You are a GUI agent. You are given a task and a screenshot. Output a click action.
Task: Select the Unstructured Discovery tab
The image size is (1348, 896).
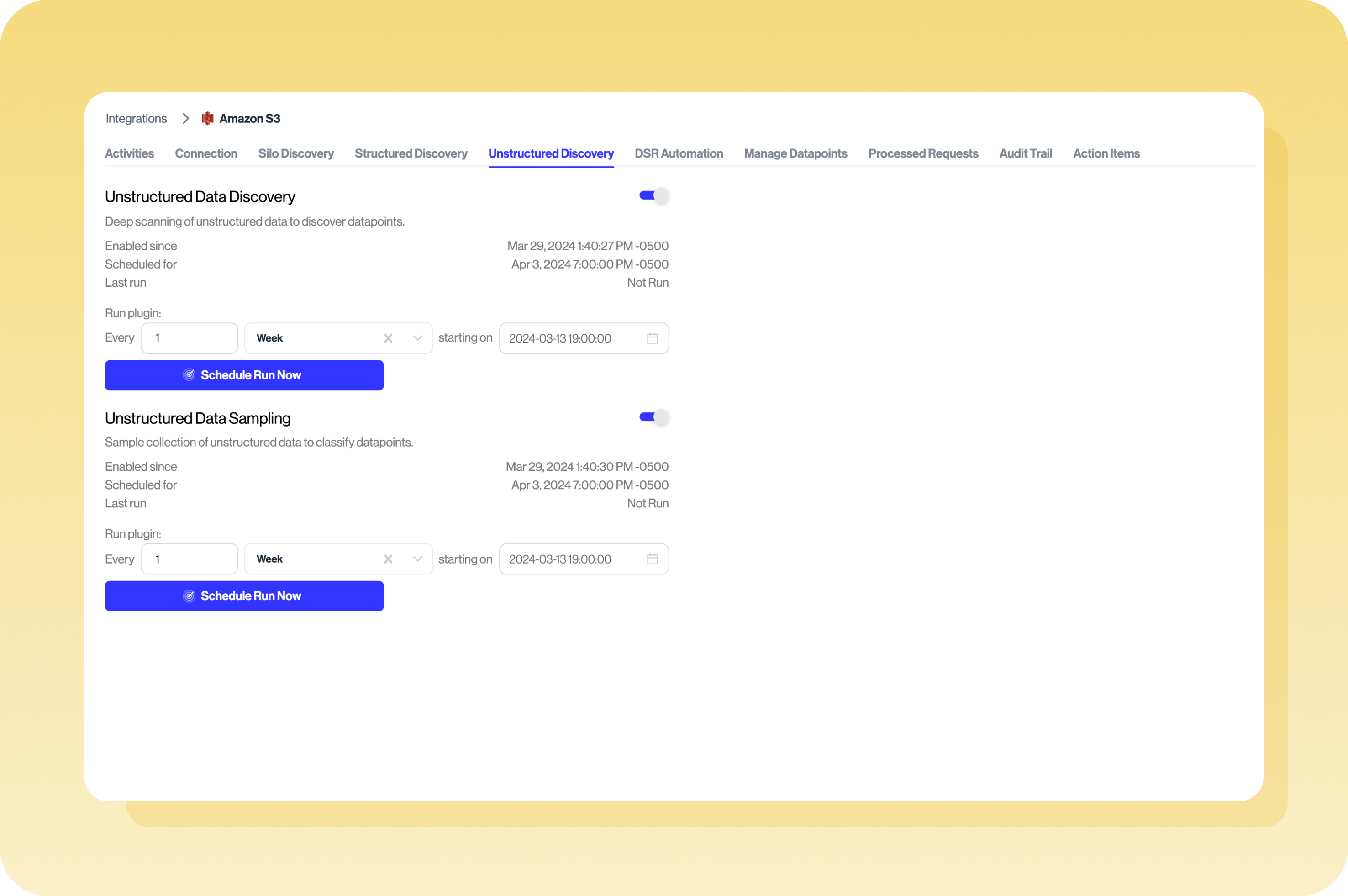point(551,153)
